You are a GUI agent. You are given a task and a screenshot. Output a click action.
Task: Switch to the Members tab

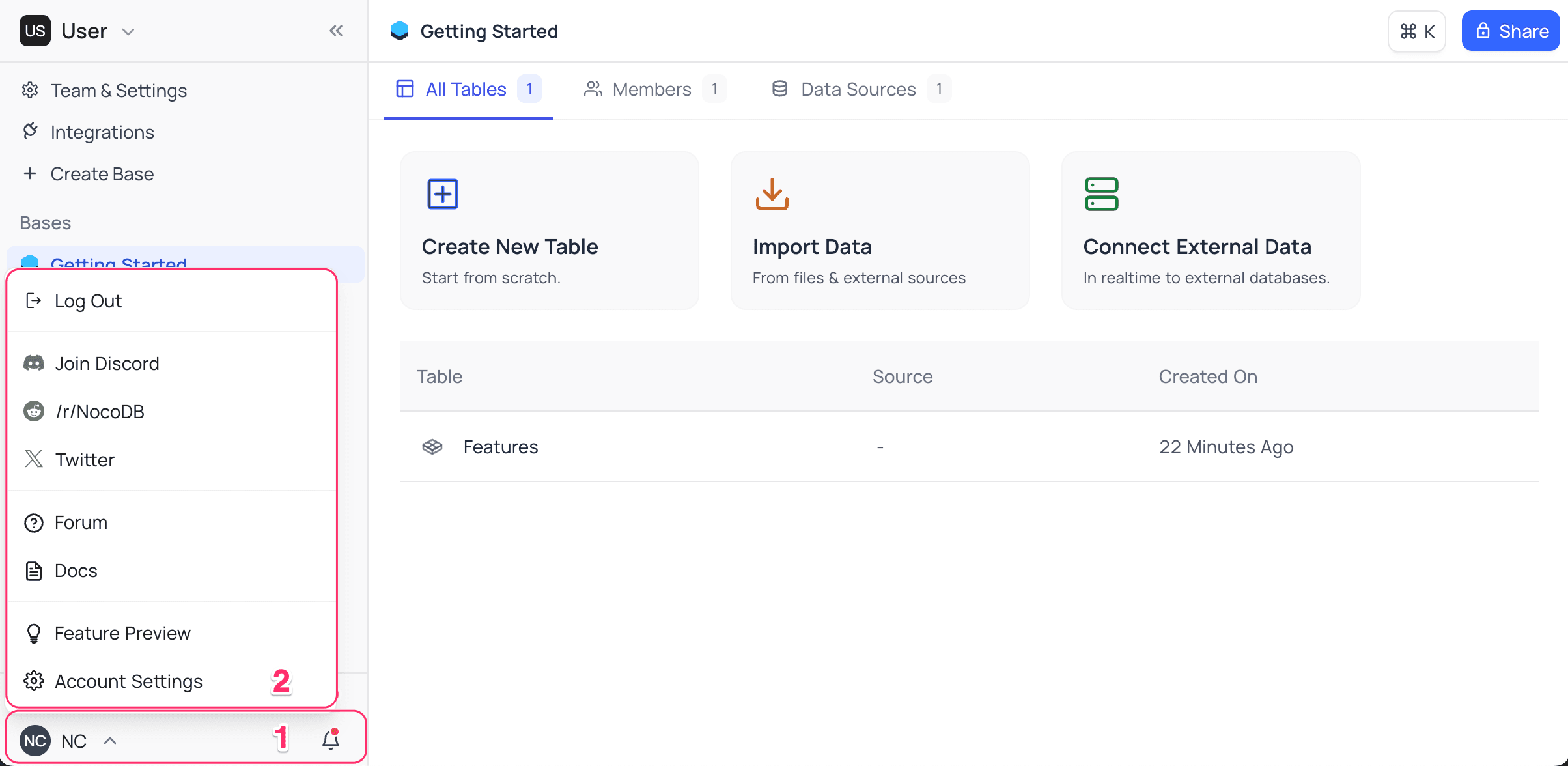[x=651, y=89]
